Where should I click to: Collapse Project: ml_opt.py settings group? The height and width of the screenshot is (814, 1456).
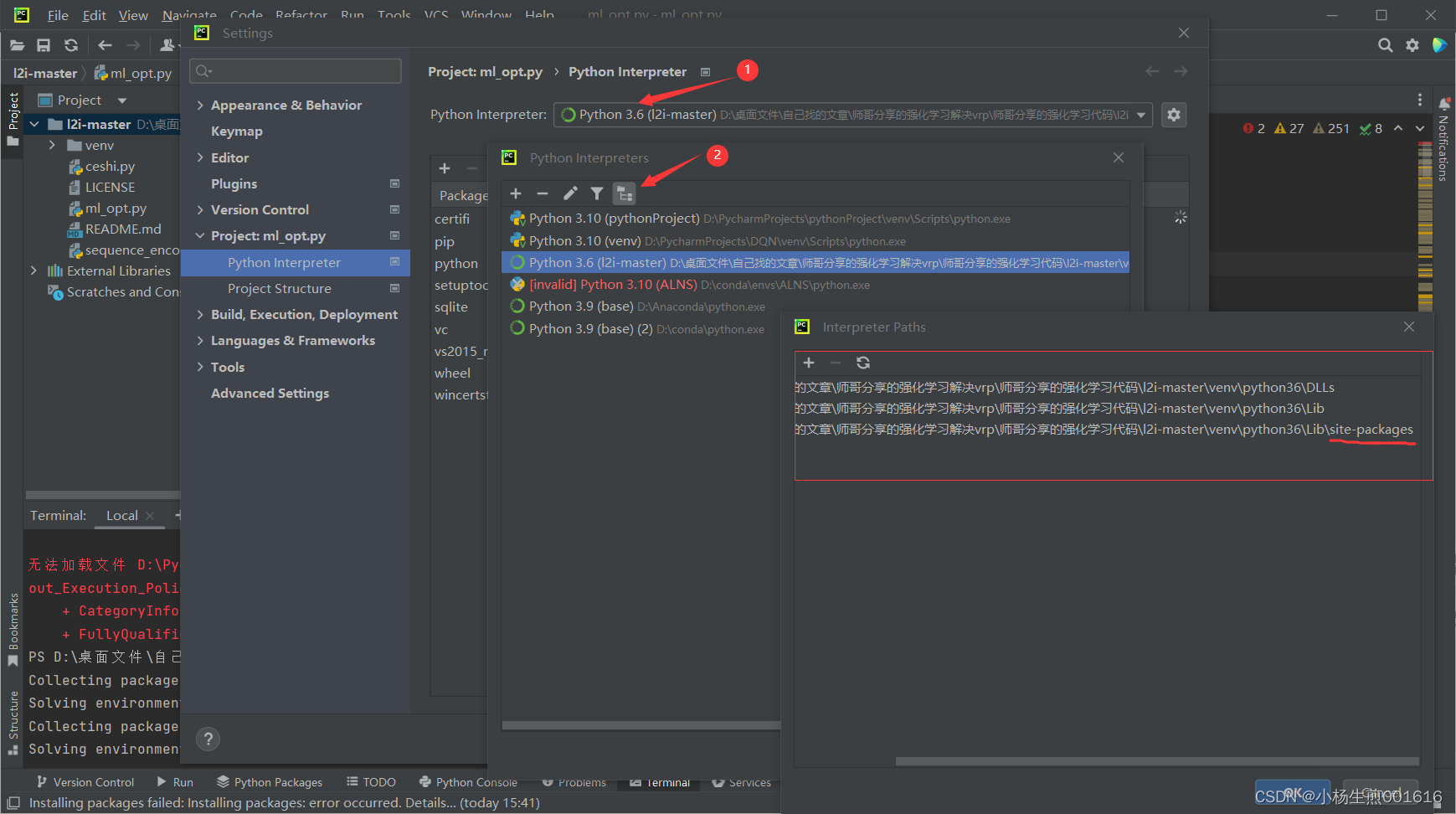pyautogui.click(x=200, y=236)
